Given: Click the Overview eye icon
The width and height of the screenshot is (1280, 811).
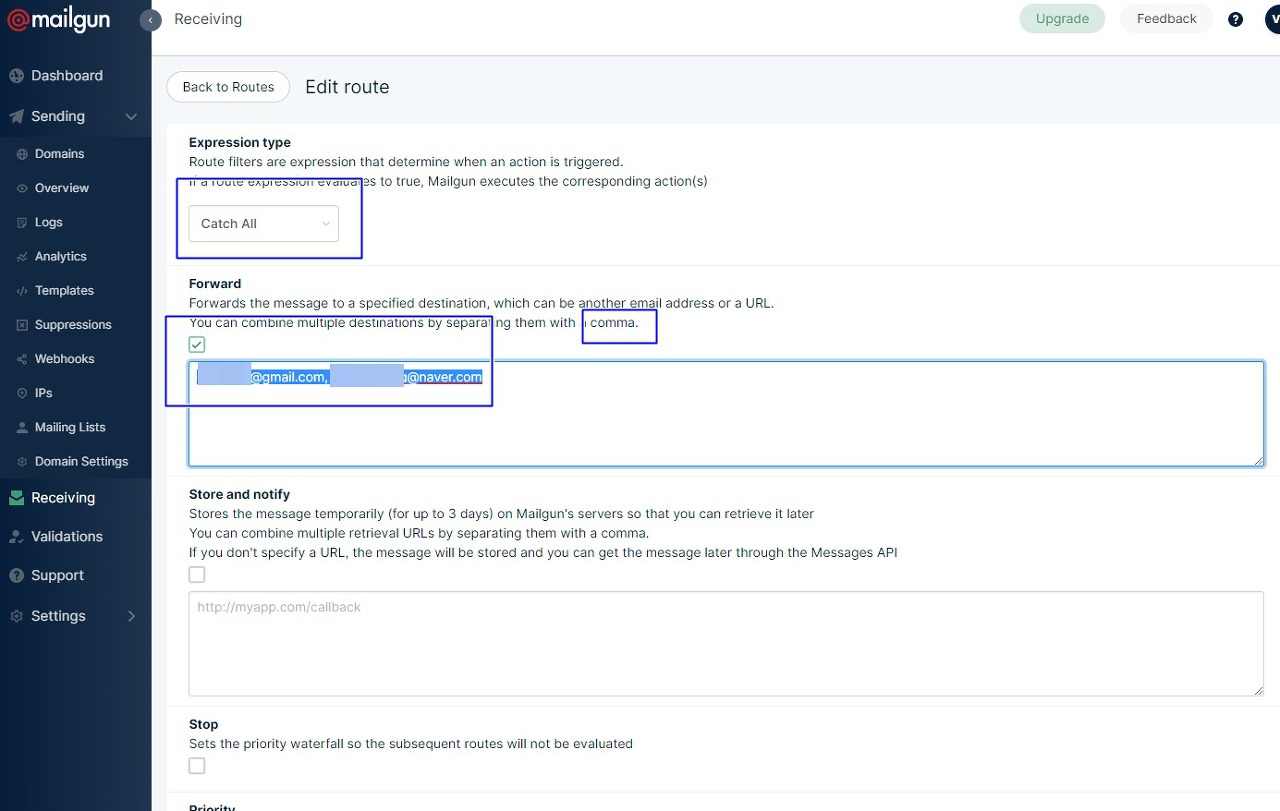Looking at the screenshot, I should (22, 188).
